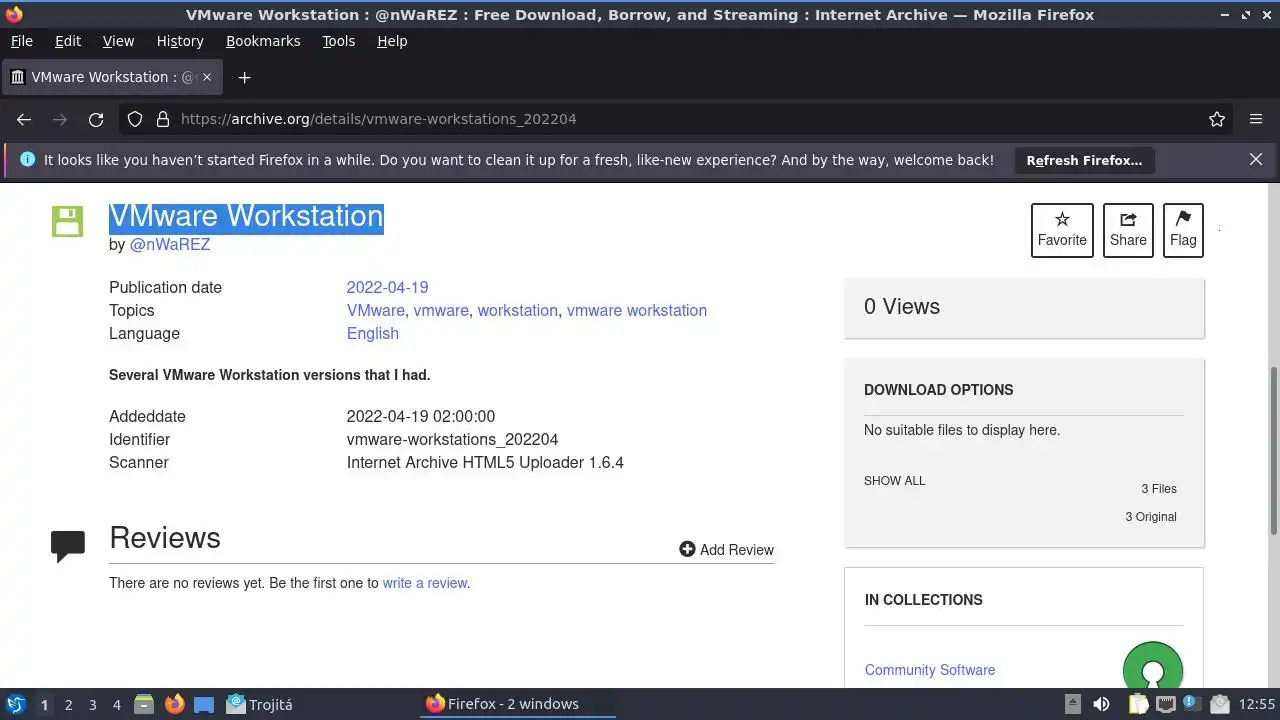Click the highlighted VMware Workstation title
Image resolution: width=1280 pixels, height=720 pixels.
click(x=246, y=216)
